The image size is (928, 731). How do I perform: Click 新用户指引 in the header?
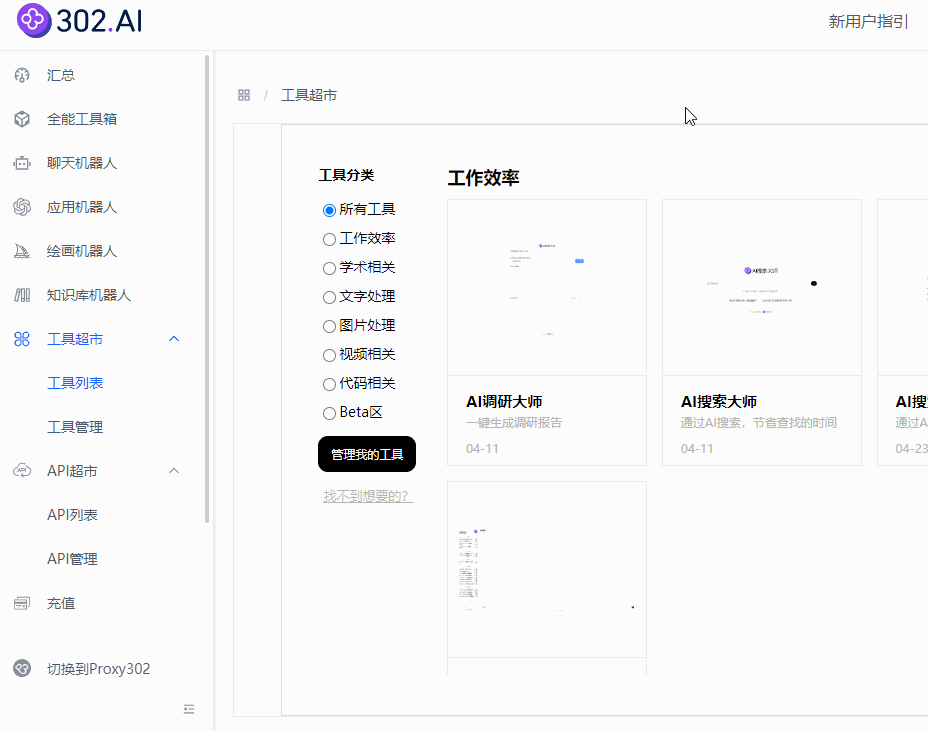click(x=868, y=22)
